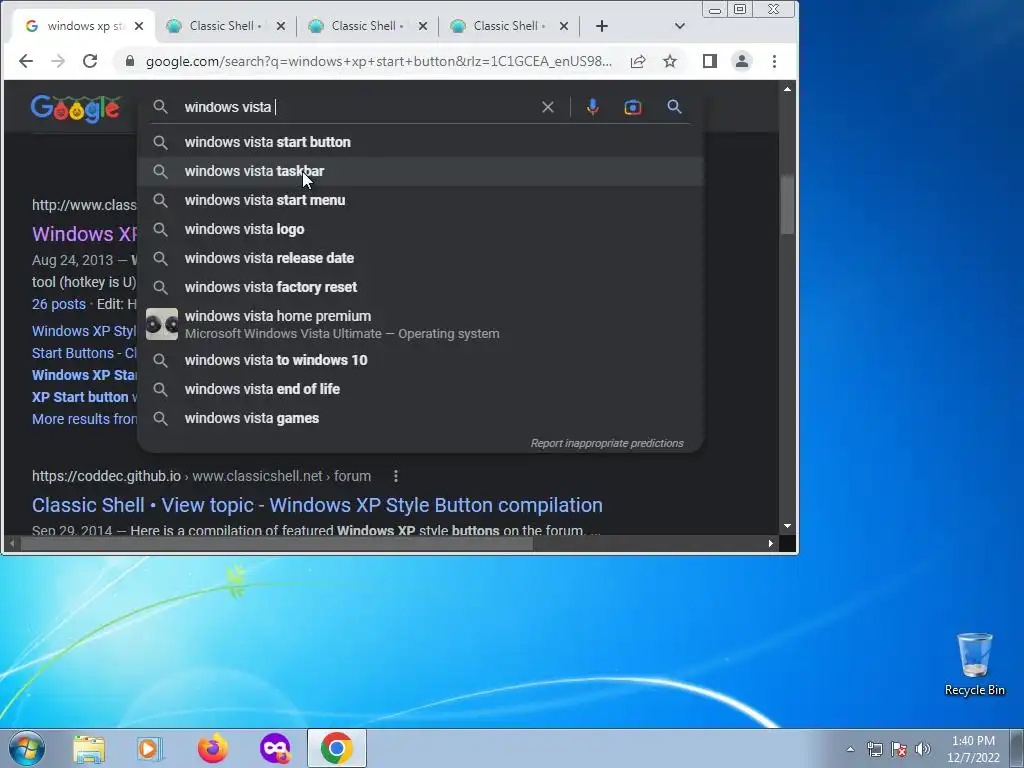
Task: Click the Chrome address bar URL
Action: (379, 61)
